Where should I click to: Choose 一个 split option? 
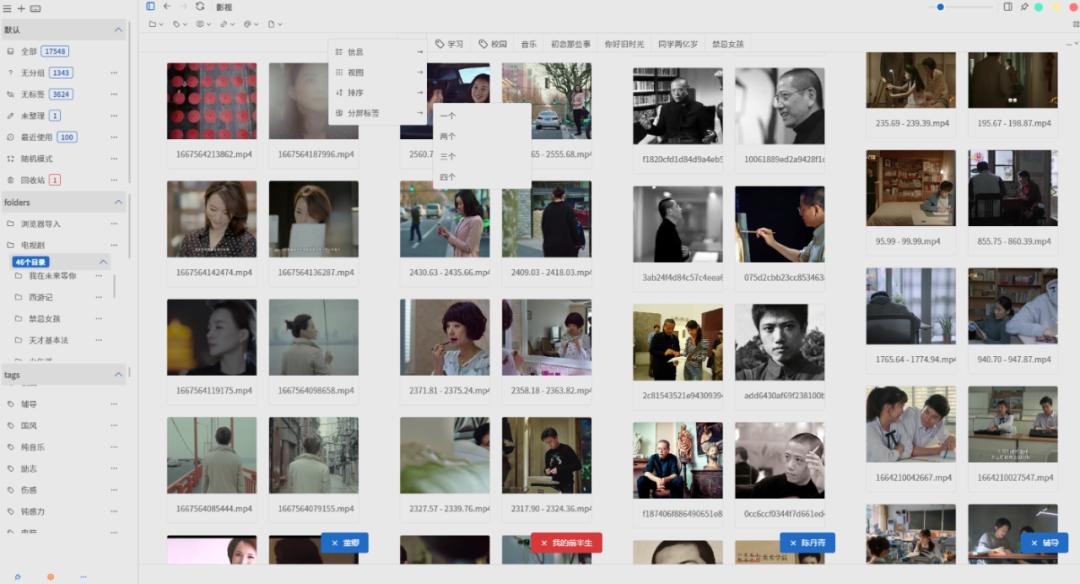(481, 116)
